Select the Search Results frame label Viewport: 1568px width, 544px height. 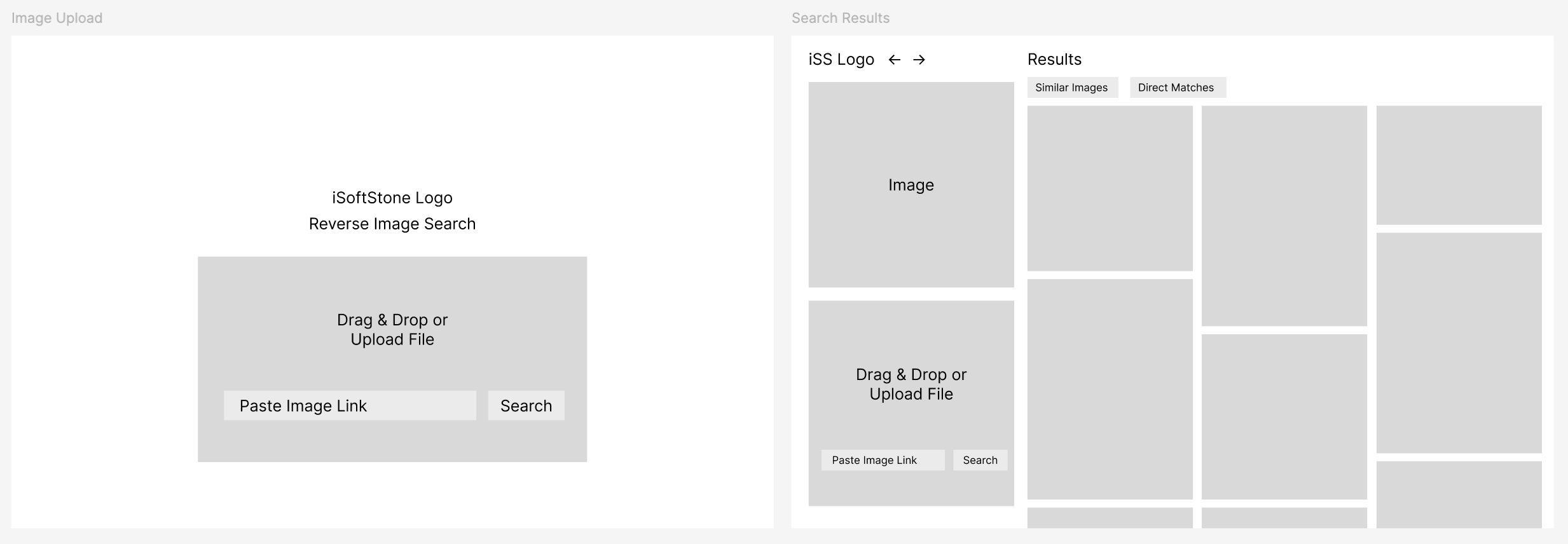(x=841, y=18)
